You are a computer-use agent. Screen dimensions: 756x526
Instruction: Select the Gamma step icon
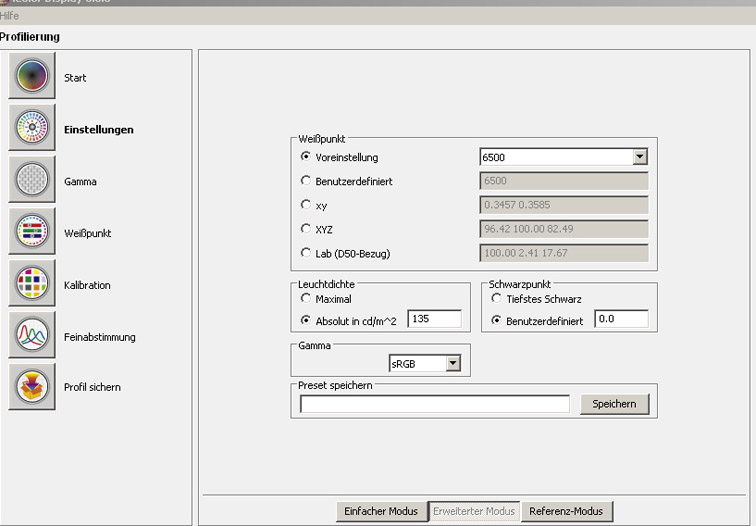coord(32,181)
